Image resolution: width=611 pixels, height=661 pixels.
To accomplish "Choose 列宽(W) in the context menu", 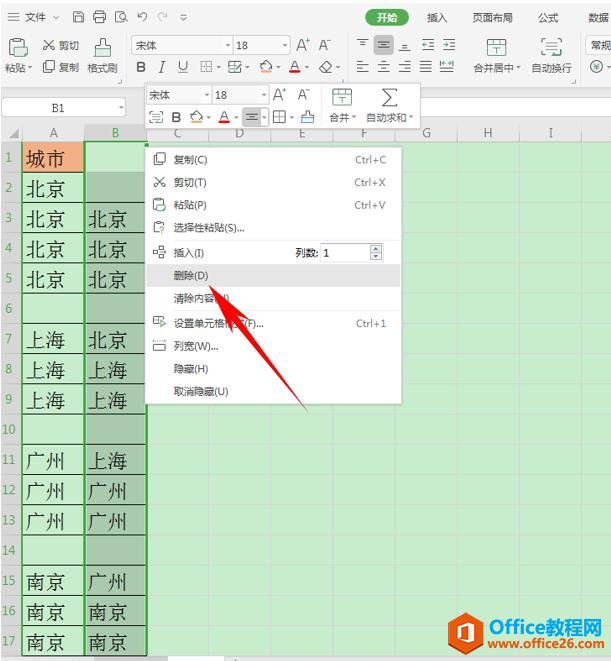I will 273,346.
